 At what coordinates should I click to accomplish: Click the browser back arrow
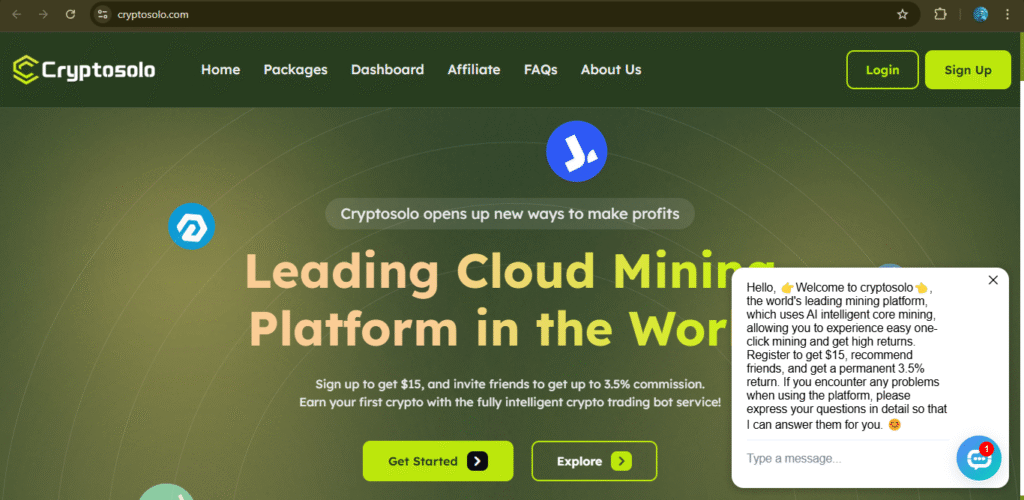pos(17,14)
